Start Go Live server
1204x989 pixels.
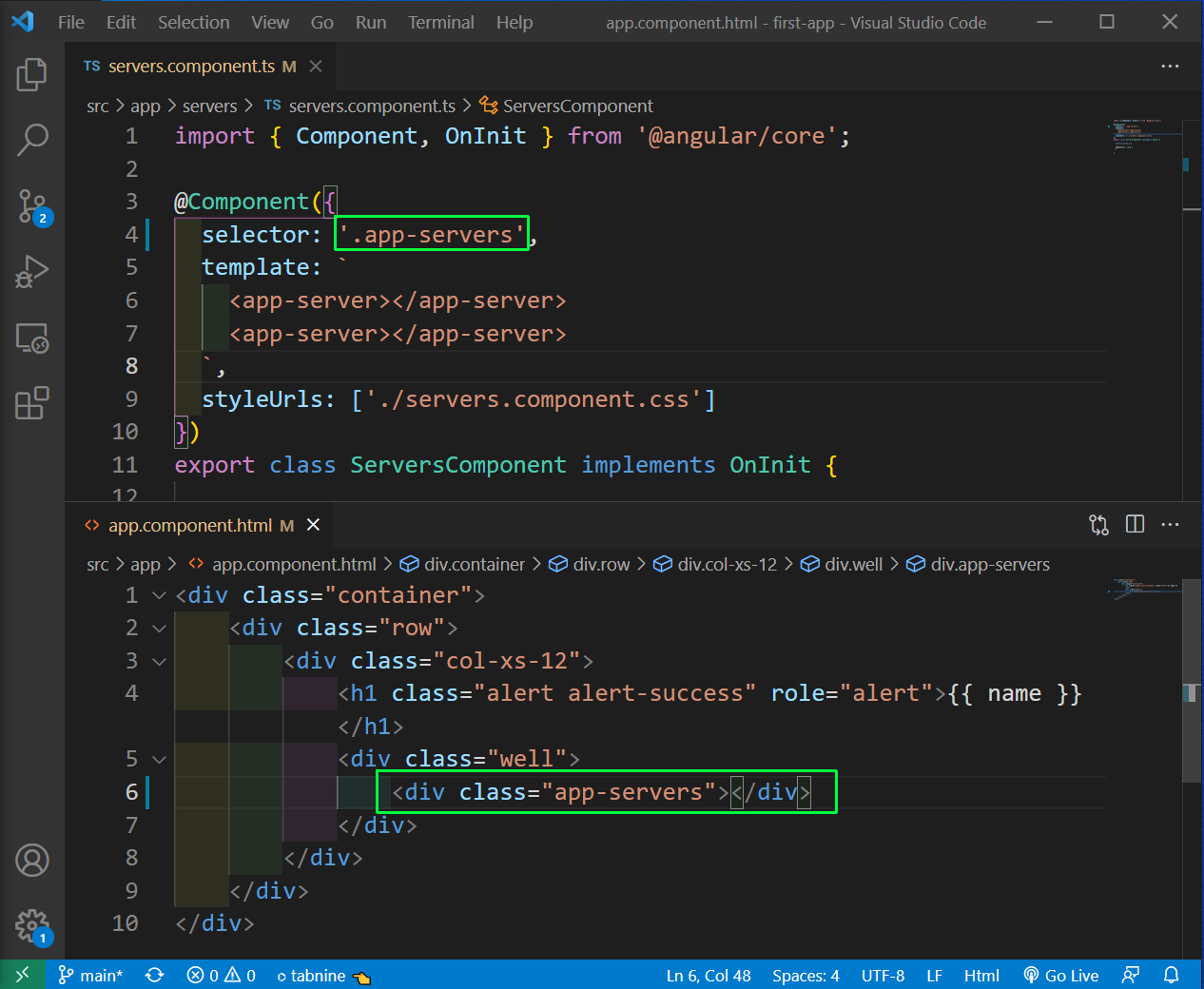tap(1060, 976)
